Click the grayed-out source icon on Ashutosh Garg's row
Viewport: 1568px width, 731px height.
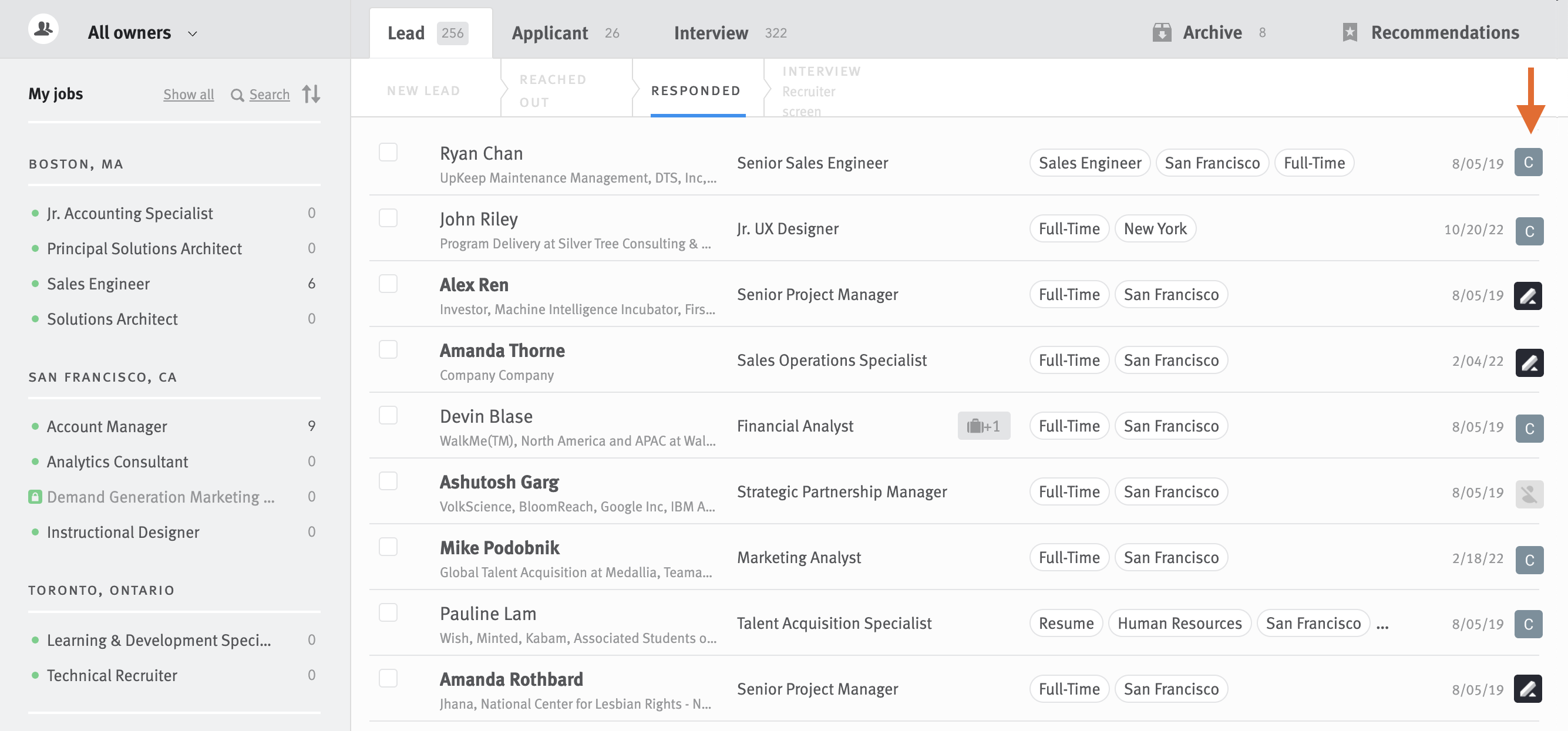pyautogui.click(x=1529, y=494)
